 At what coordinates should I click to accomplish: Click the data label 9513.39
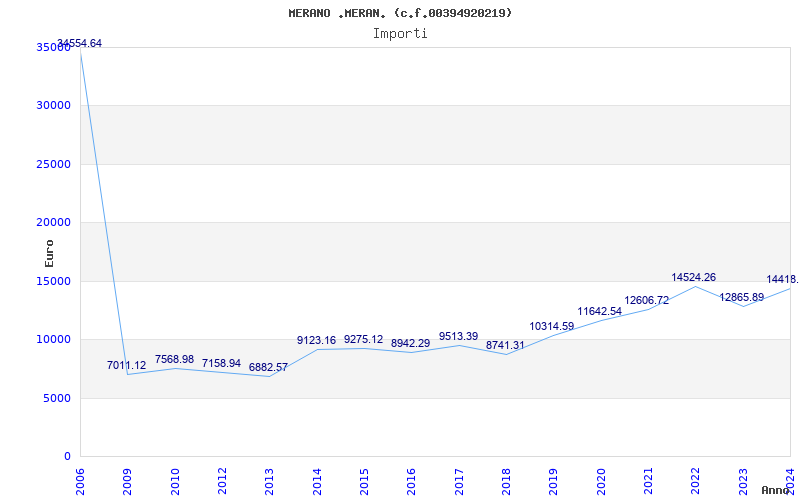coord(459,336)
